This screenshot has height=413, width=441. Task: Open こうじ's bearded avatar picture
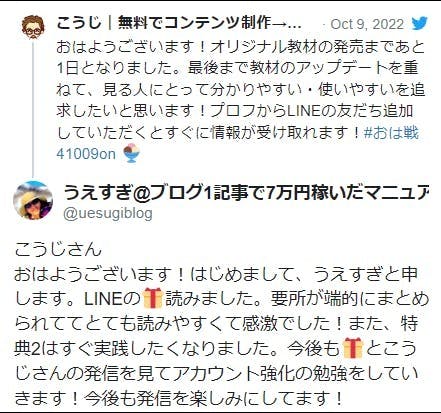click(x=33, y=27)
